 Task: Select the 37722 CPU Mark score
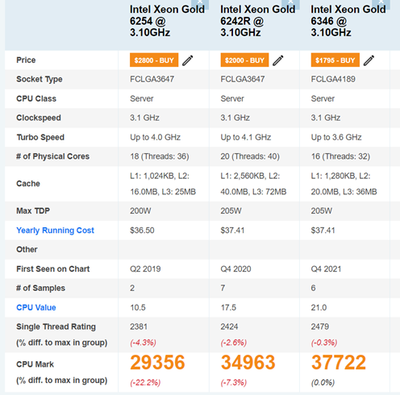tap(339, 362)
